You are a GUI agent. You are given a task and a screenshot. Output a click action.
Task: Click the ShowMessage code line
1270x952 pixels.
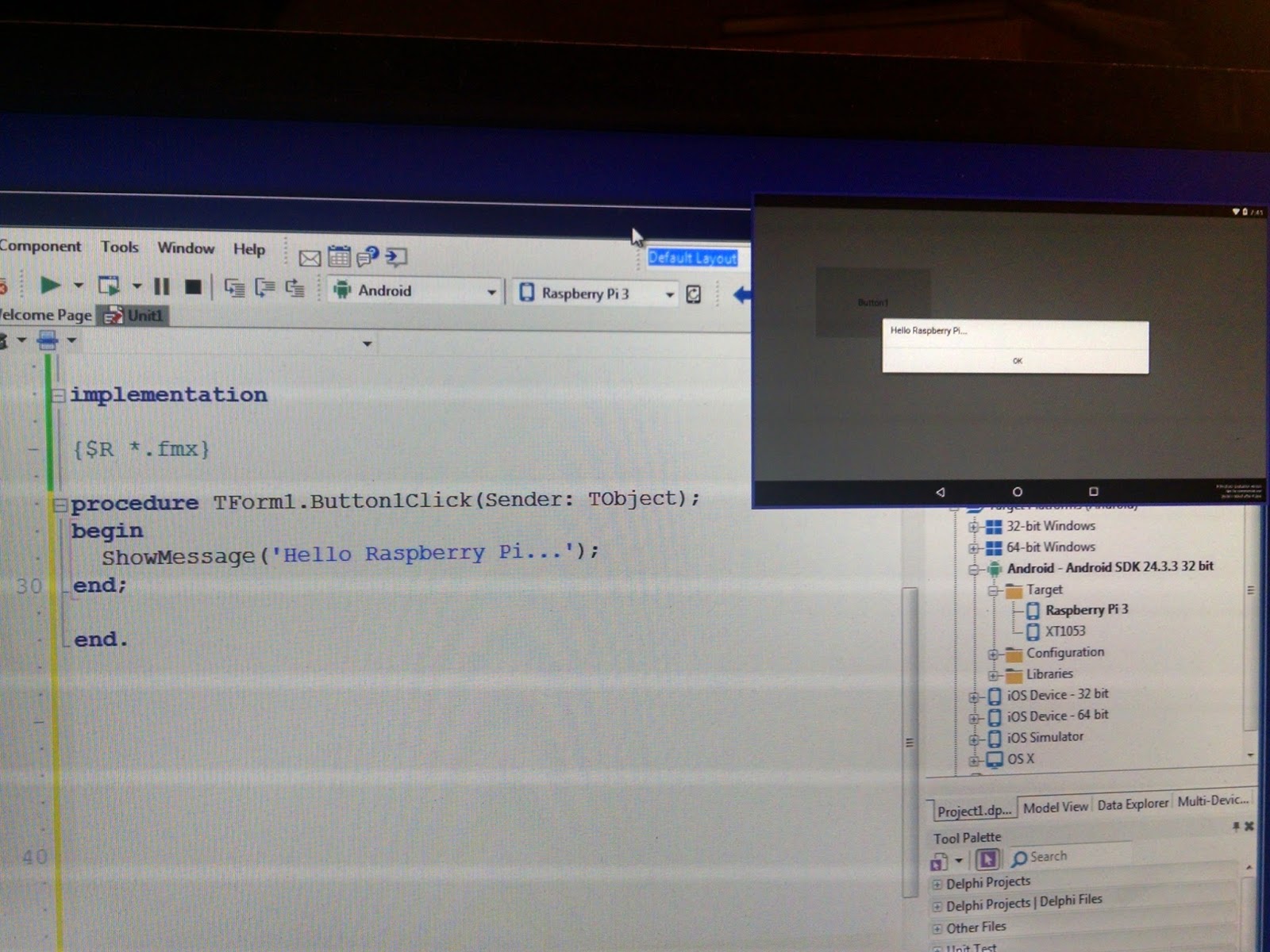tap(350, 554)
